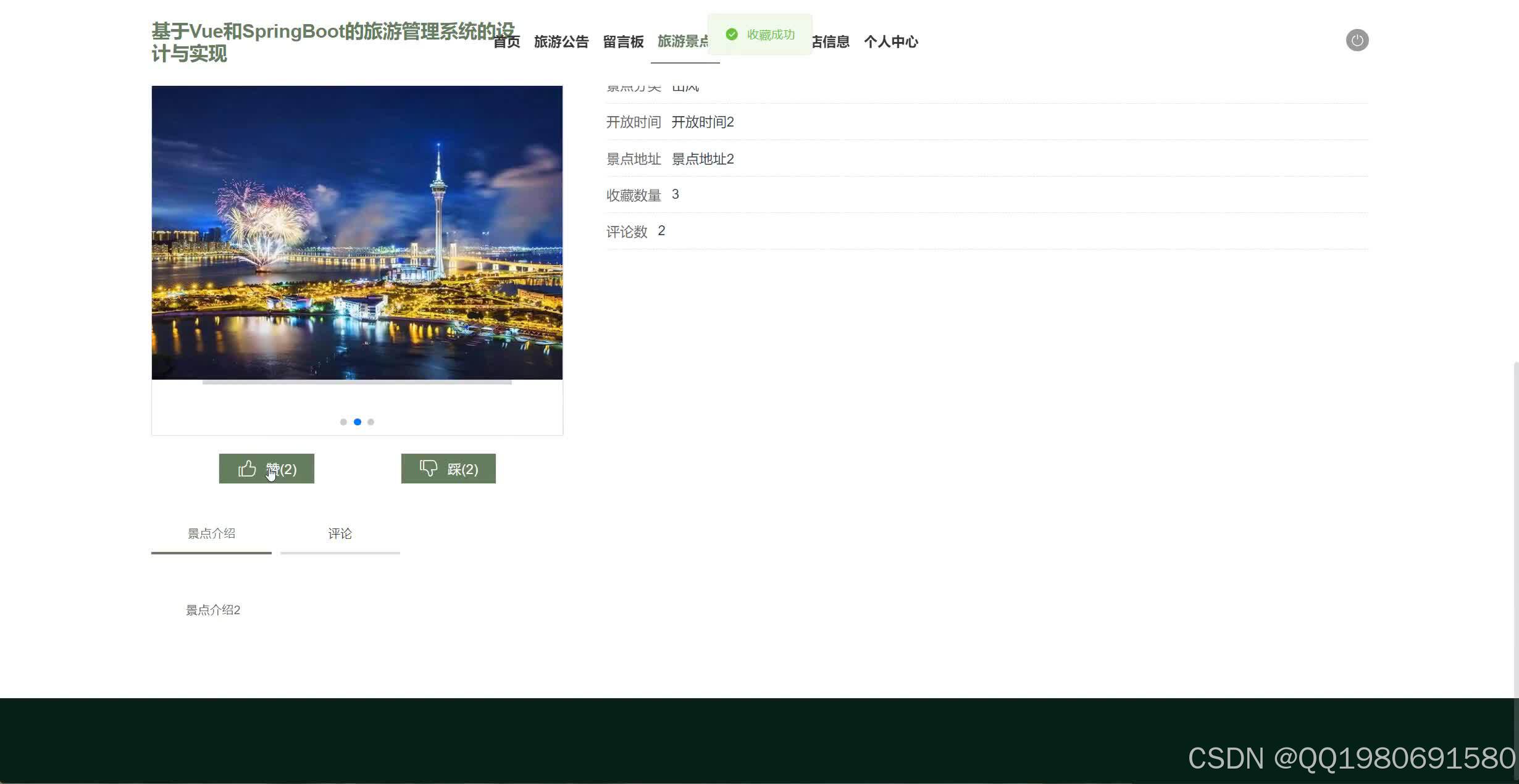Select the first carousel indicator dot
This screenshot has width=1519, height=784.
343,422
